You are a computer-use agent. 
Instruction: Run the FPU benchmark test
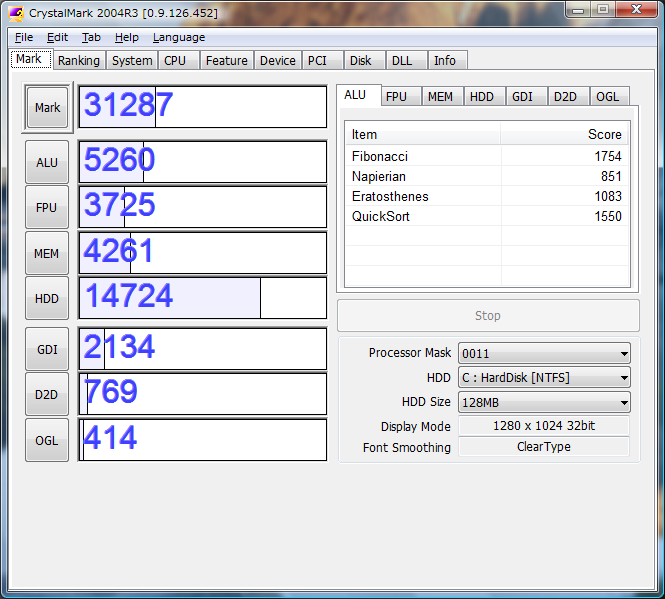[x=47, y=208]
